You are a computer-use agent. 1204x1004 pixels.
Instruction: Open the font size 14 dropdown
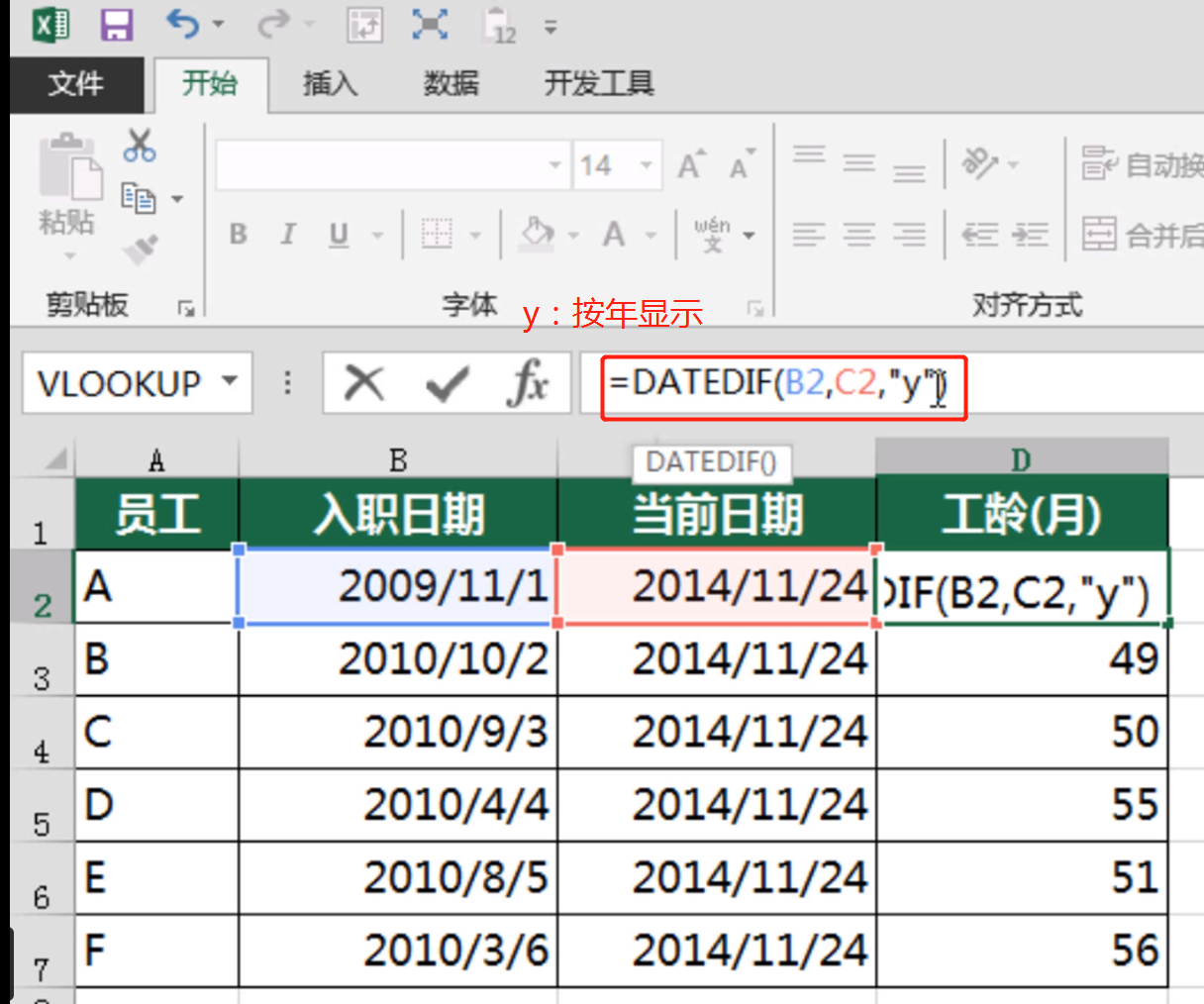click(647, 165)
